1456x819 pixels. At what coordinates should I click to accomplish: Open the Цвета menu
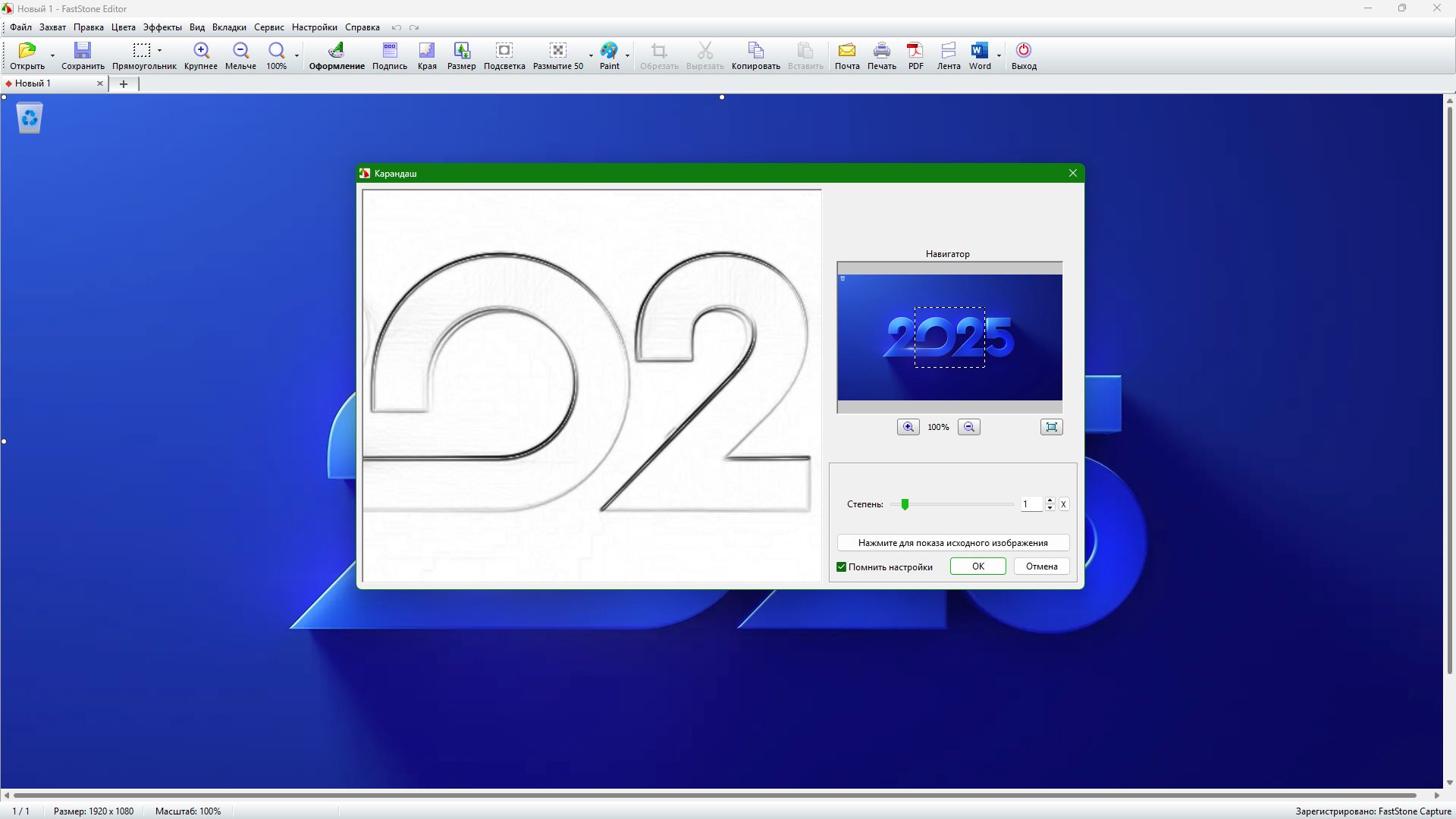pyautogui.click(x=123, y=27)
